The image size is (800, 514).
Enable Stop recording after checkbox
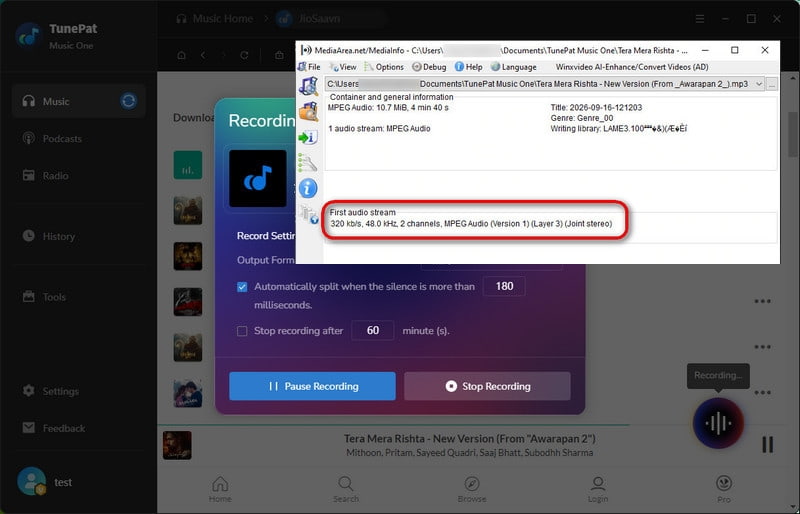pyautogui.click(x=242, y=331)
